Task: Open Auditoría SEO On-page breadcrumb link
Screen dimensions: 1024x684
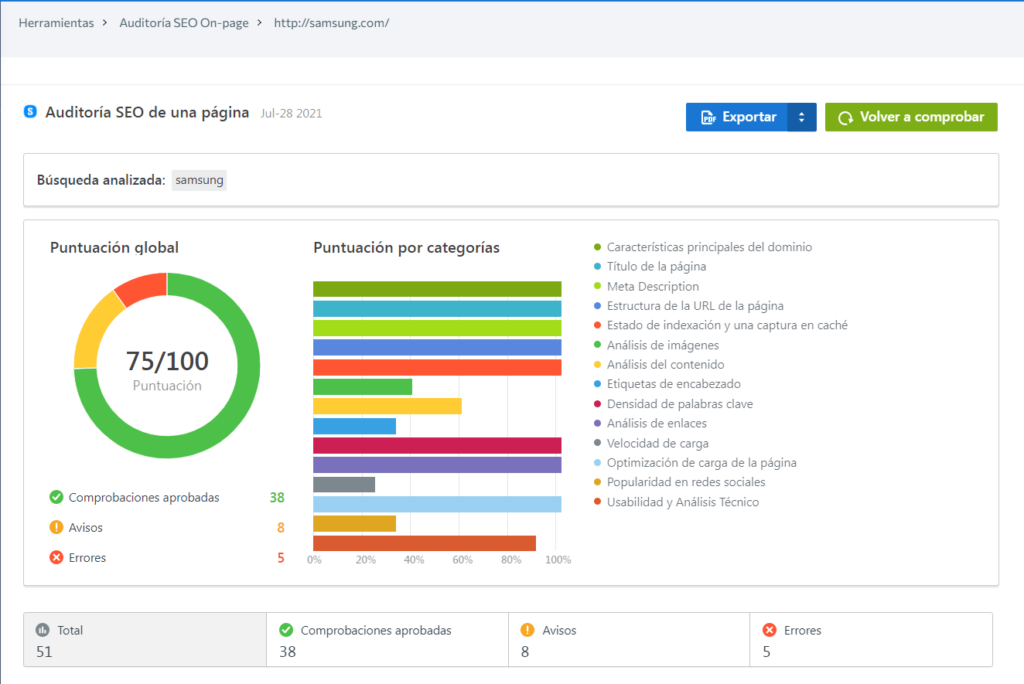Action: (x=184, y=23)
